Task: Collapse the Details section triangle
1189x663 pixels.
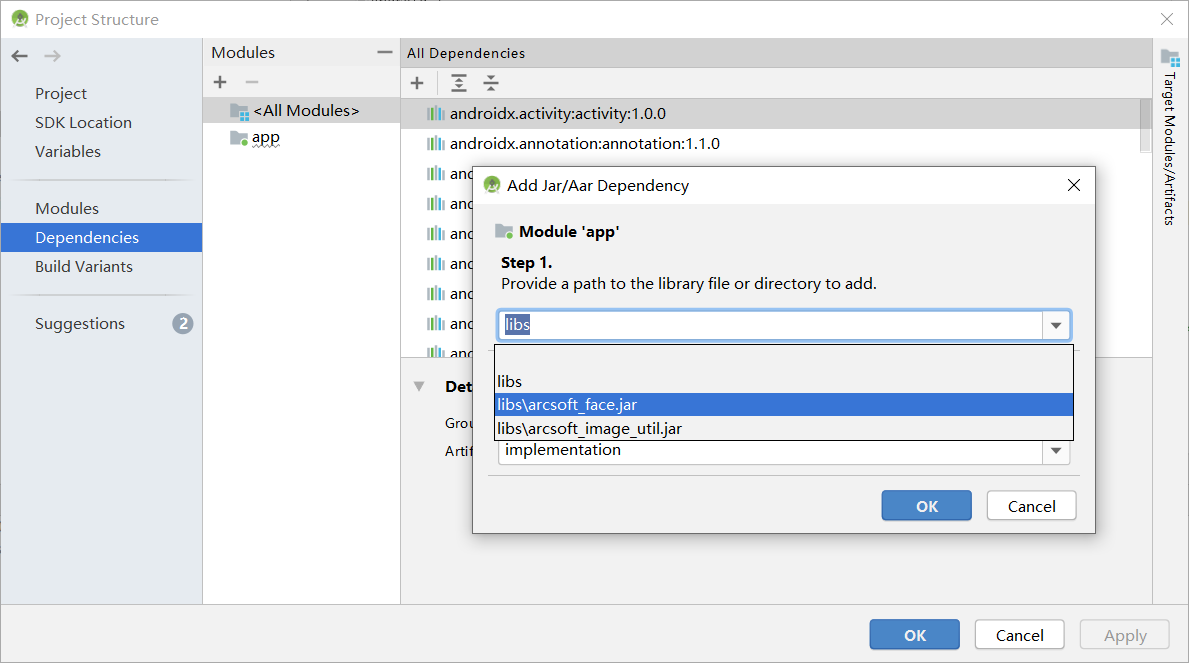Action: 417,386
